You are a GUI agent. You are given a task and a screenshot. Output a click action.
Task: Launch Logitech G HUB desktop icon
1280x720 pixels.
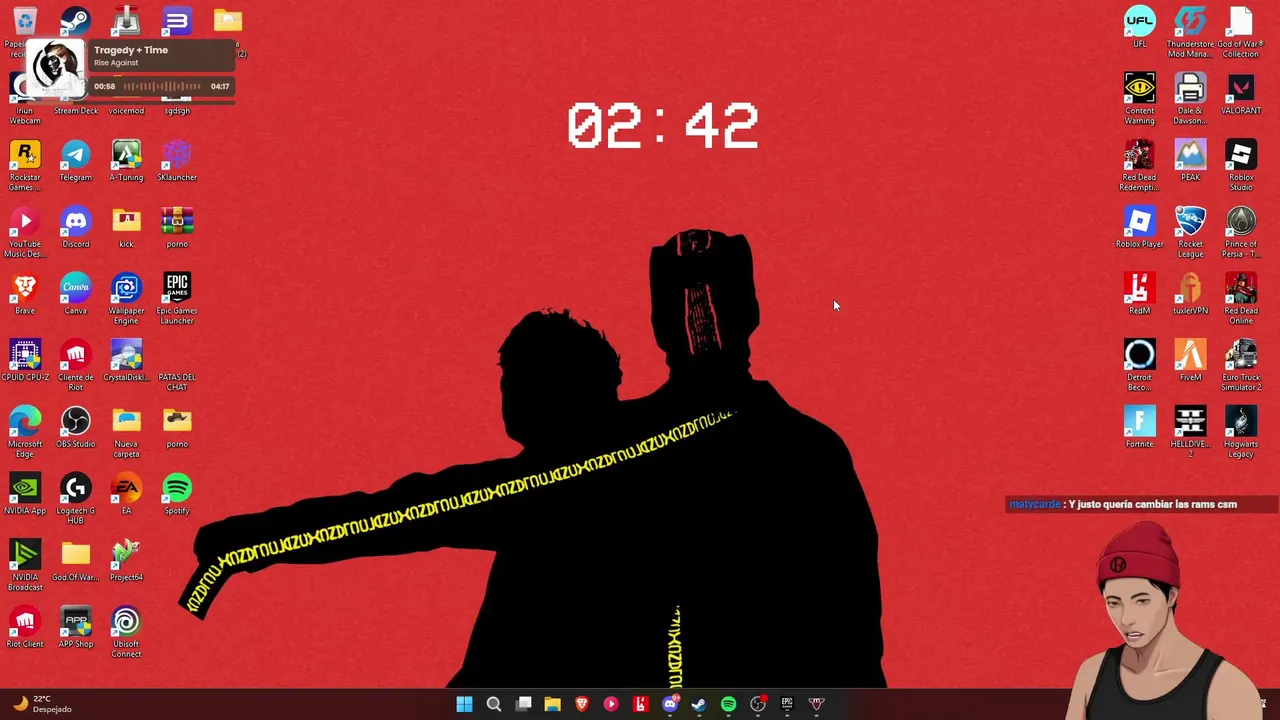click(75, 499)
